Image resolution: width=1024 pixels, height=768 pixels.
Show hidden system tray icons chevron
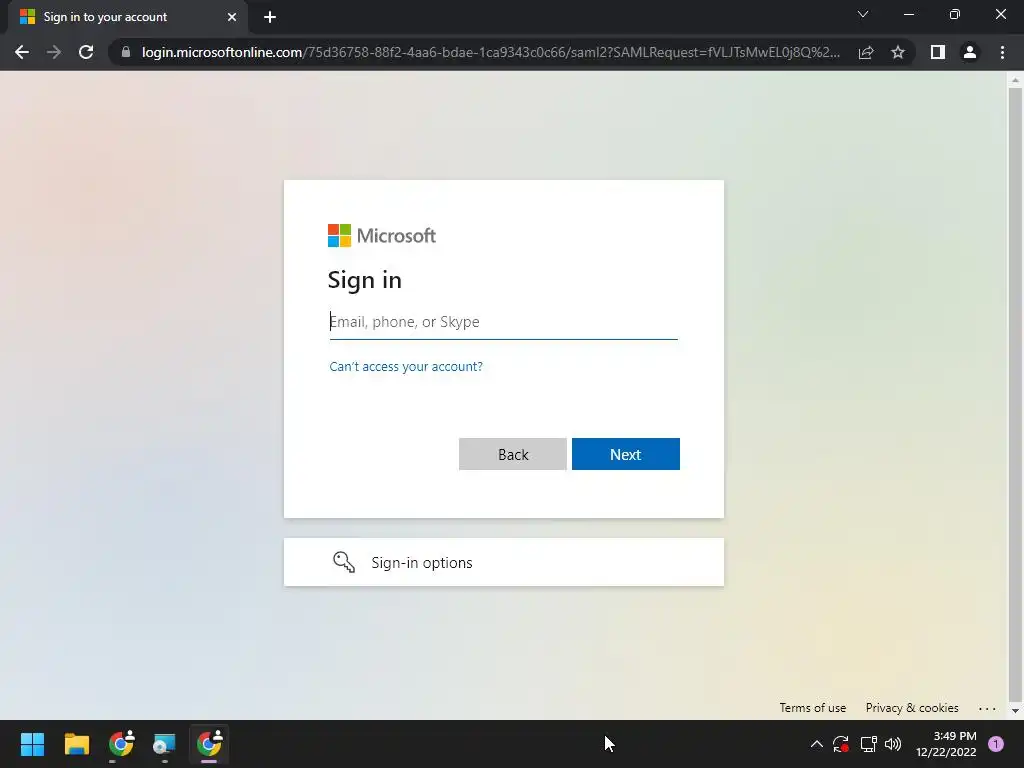click(x=817, y=744)
